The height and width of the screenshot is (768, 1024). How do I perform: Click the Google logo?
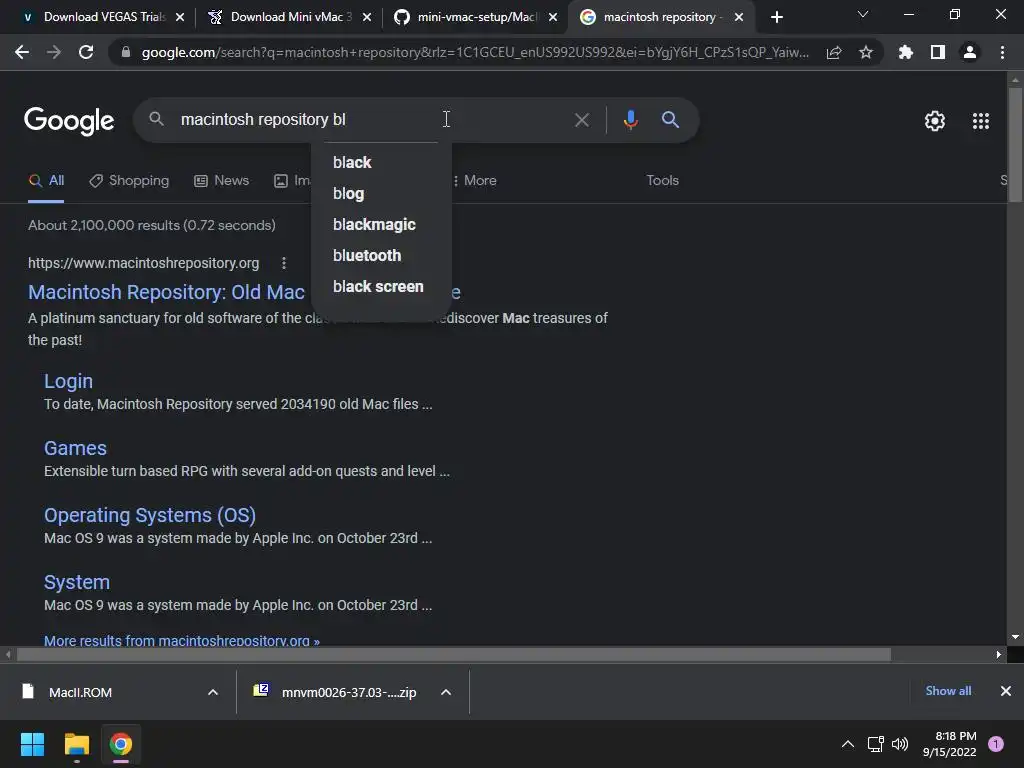click(x=69, y=121)
